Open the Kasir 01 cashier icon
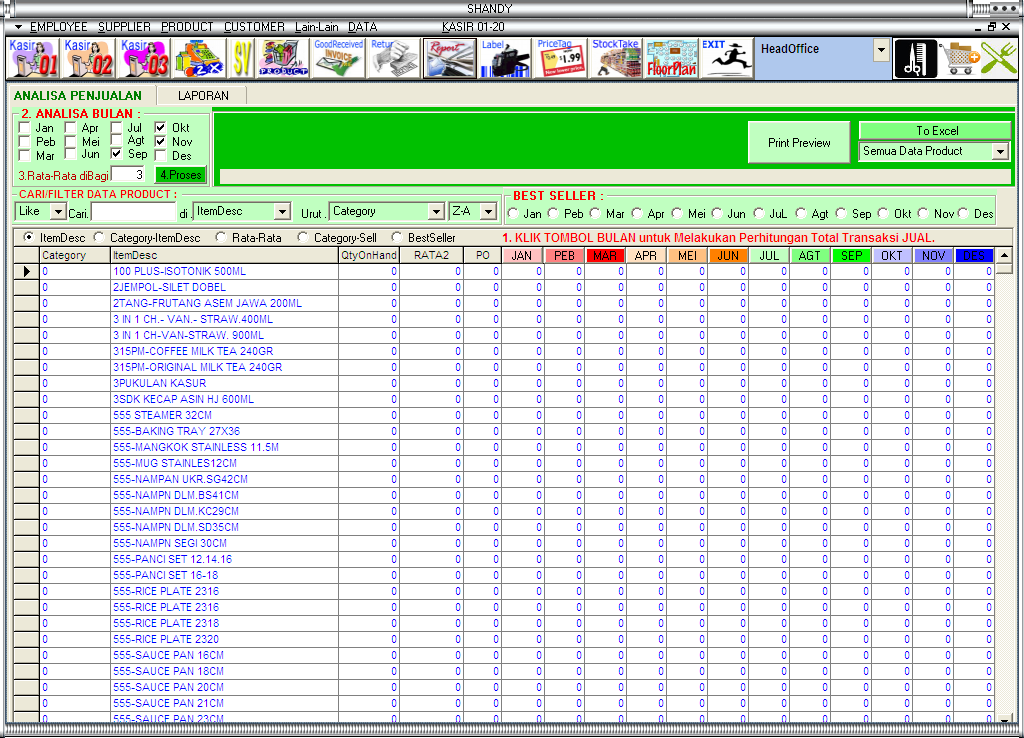 click(33, 58)
